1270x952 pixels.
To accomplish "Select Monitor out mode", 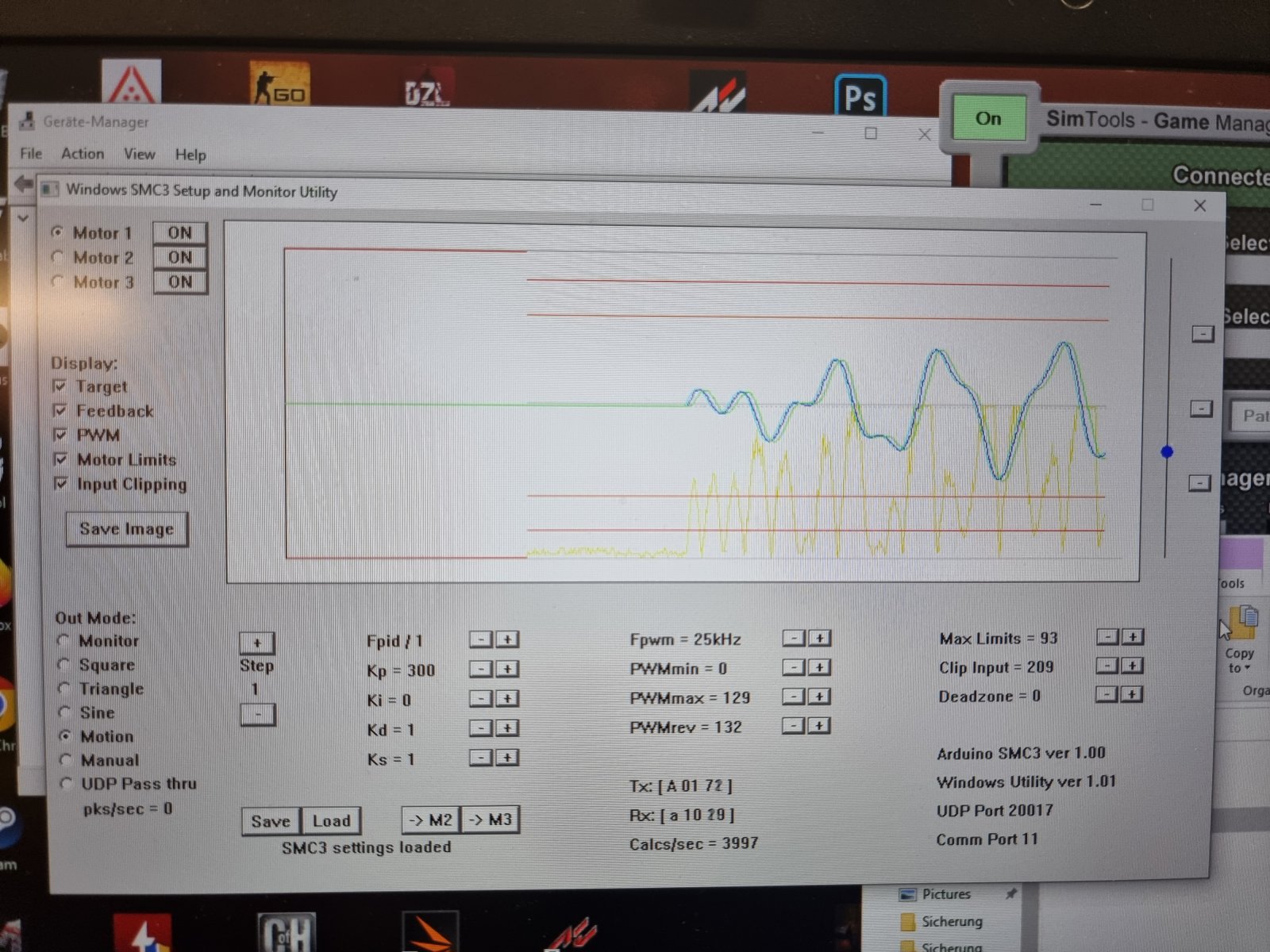I will (x=64, y=640).
